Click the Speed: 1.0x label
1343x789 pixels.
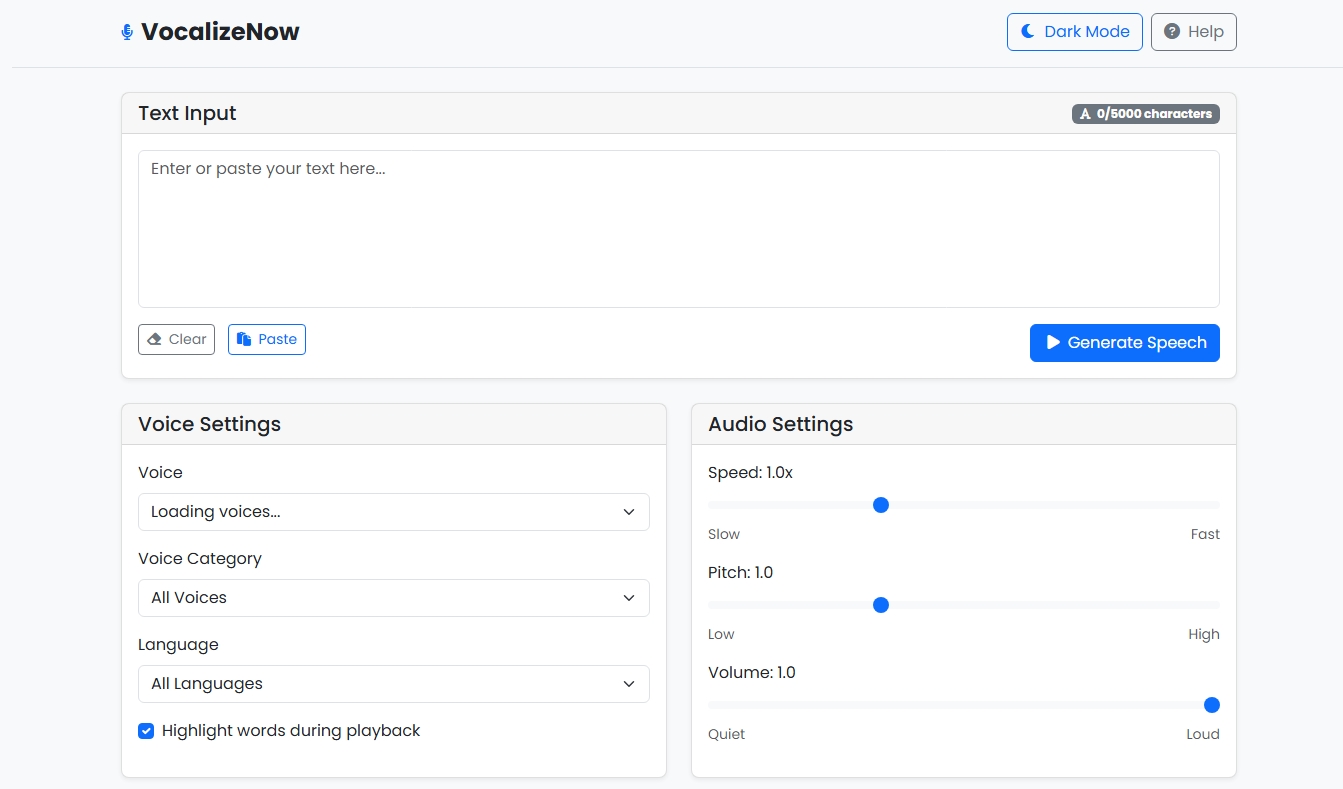click(750, 472)
